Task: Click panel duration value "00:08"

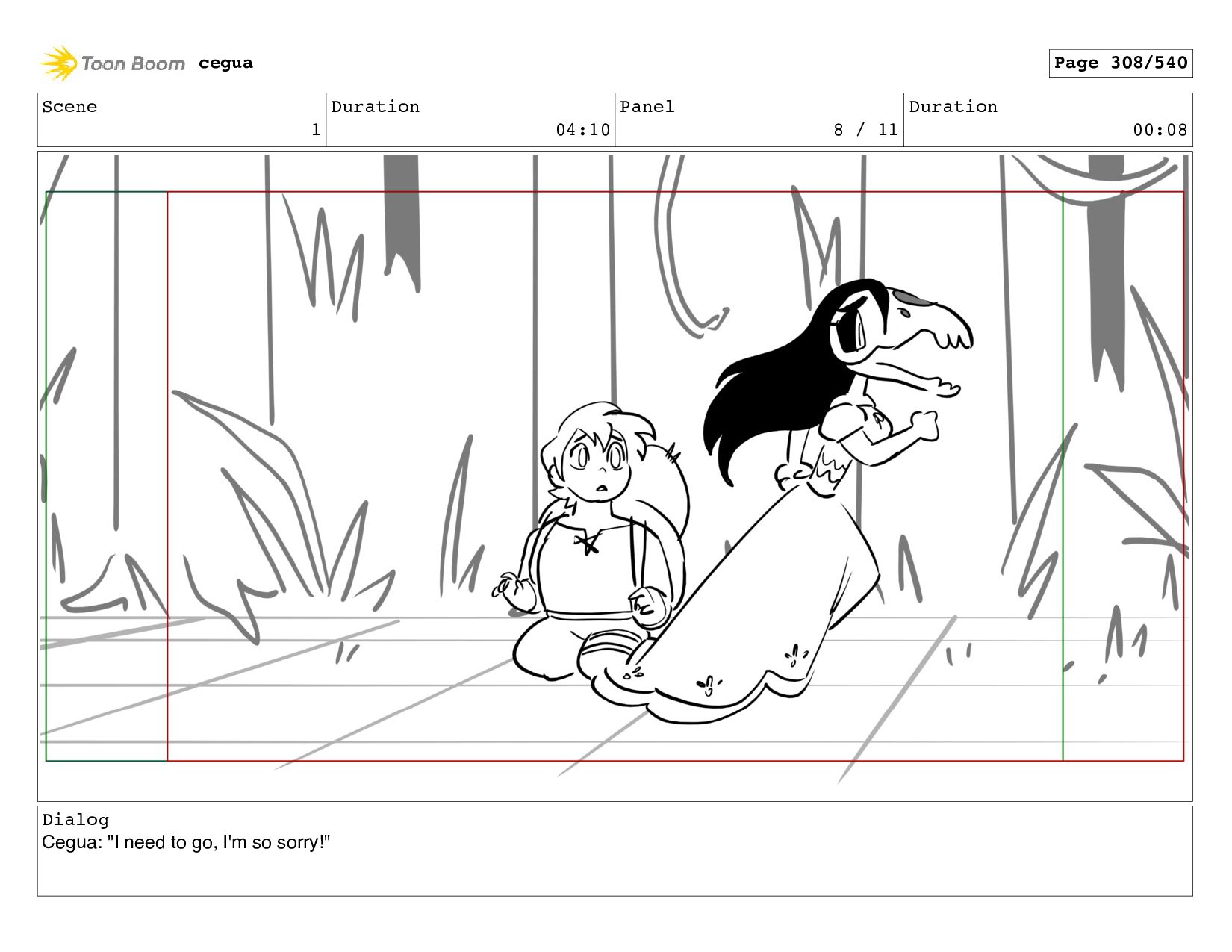Action: [1160, 130]
